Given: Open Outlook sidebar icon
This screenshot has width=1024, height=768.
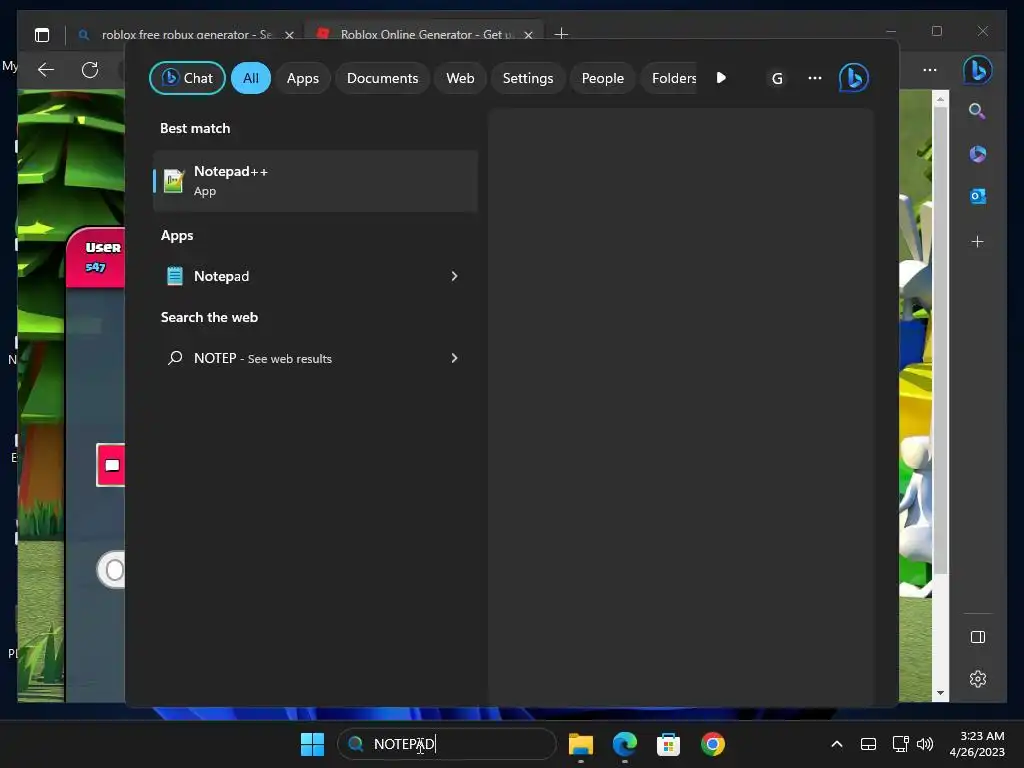Looking at the screenshot, I should pyautogui.click(x=978, y=196).
